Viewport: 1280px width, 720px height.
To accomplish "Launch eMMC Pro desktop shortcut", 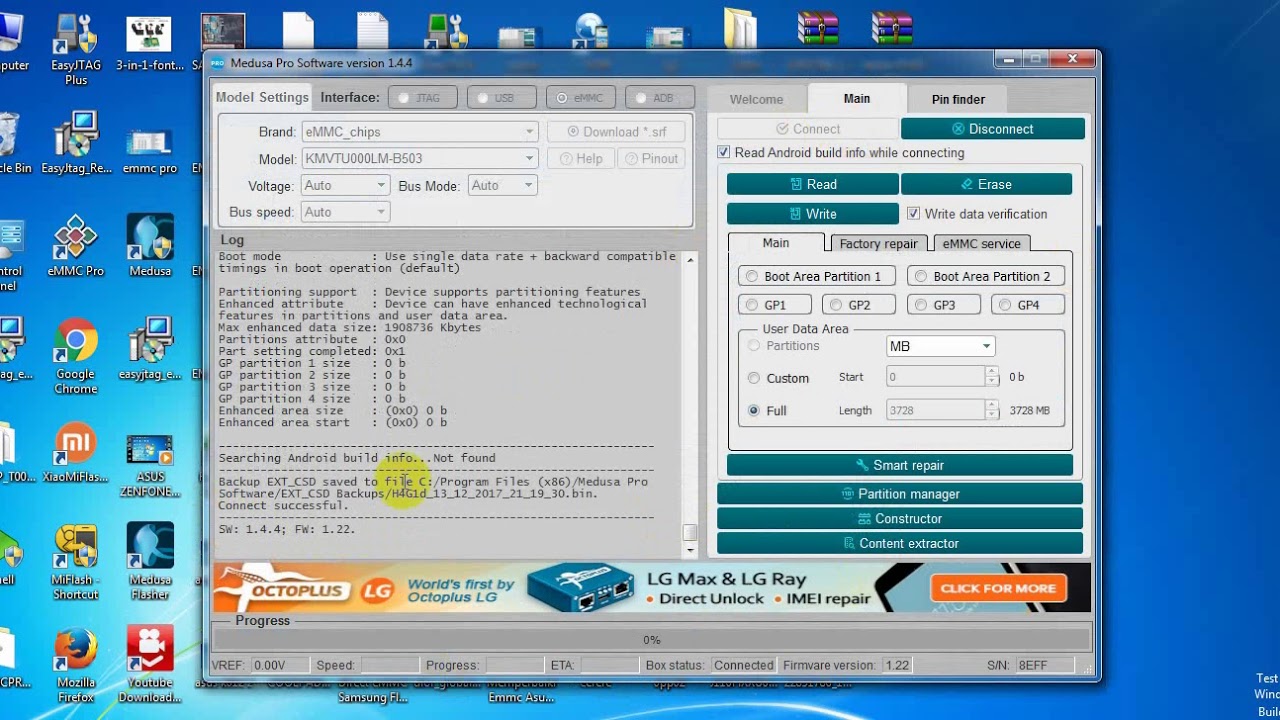I will click(x=76, y=246).
